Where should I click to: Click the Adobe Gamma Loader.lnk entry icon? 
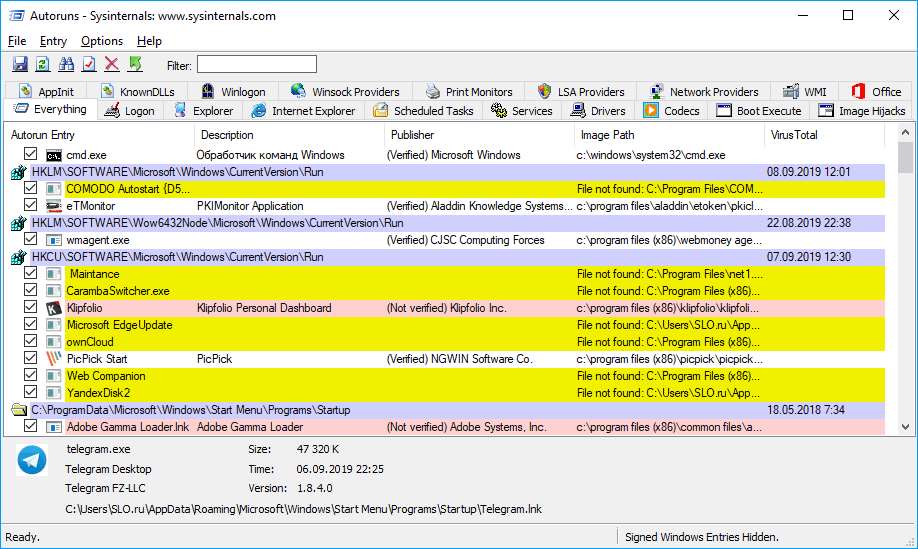click(54, 427)
